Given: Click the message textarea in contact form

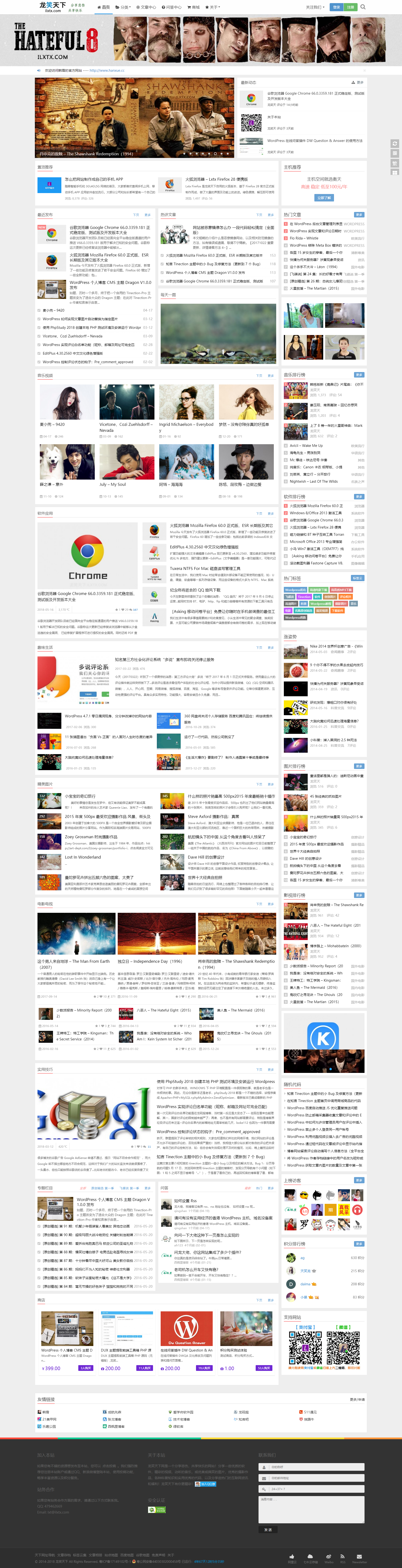Looking at the screenshot, I should (311, 1509).
